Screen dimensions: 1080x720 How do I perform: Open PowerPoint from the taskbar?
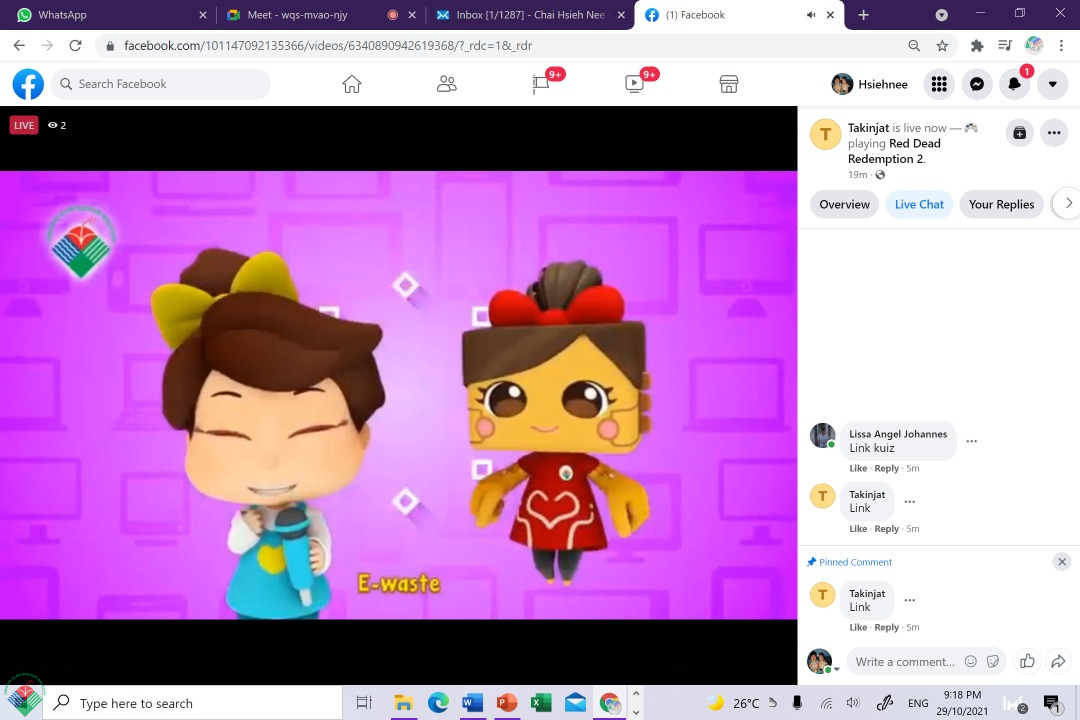(507, 703)
